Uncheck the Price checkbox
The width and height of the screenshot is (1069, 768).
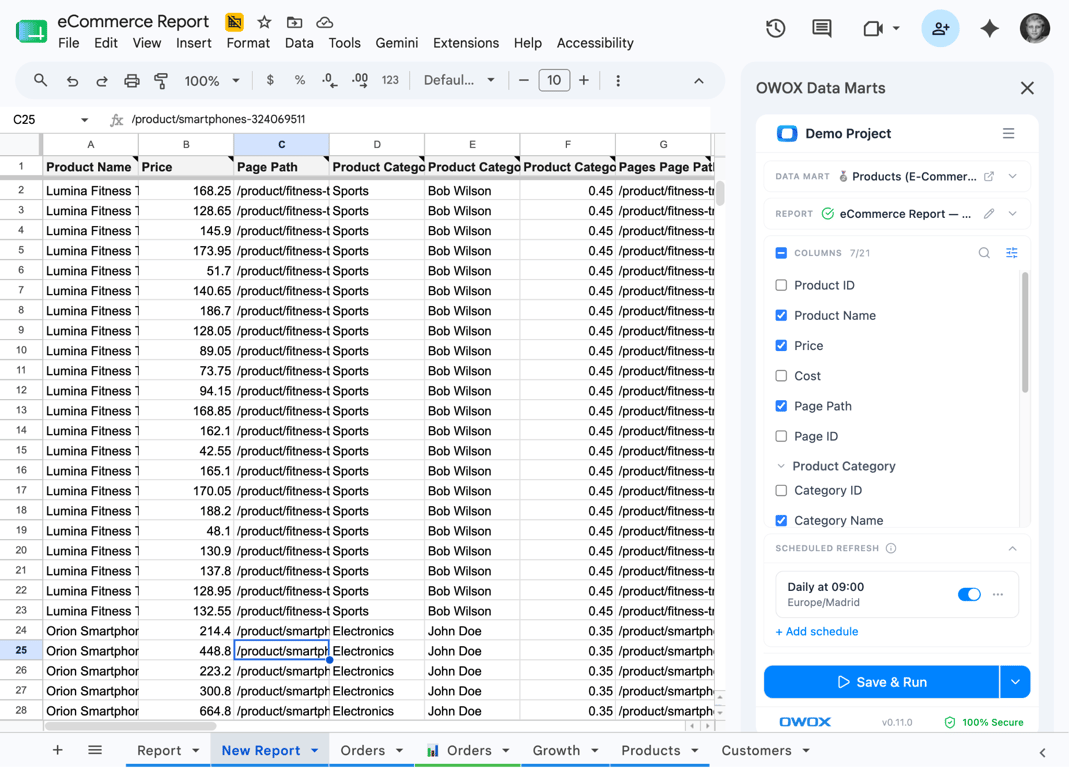781,346
